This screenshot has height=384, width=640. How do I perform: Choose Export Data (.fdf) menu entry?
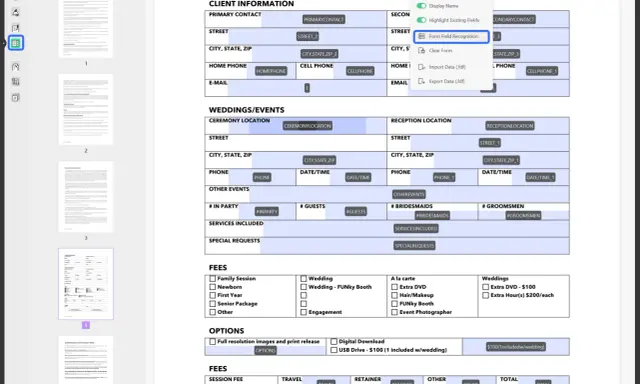click(441, 81)
